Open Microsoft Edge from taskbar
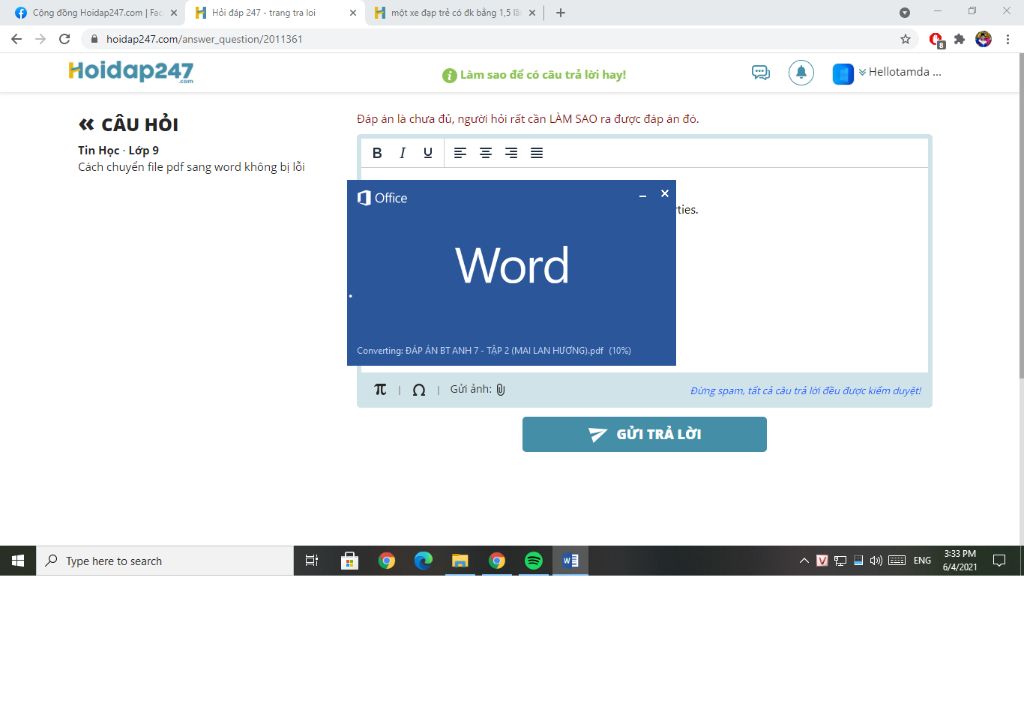The width and height of the screenshot is (1024, 709). tap(423, 561)
